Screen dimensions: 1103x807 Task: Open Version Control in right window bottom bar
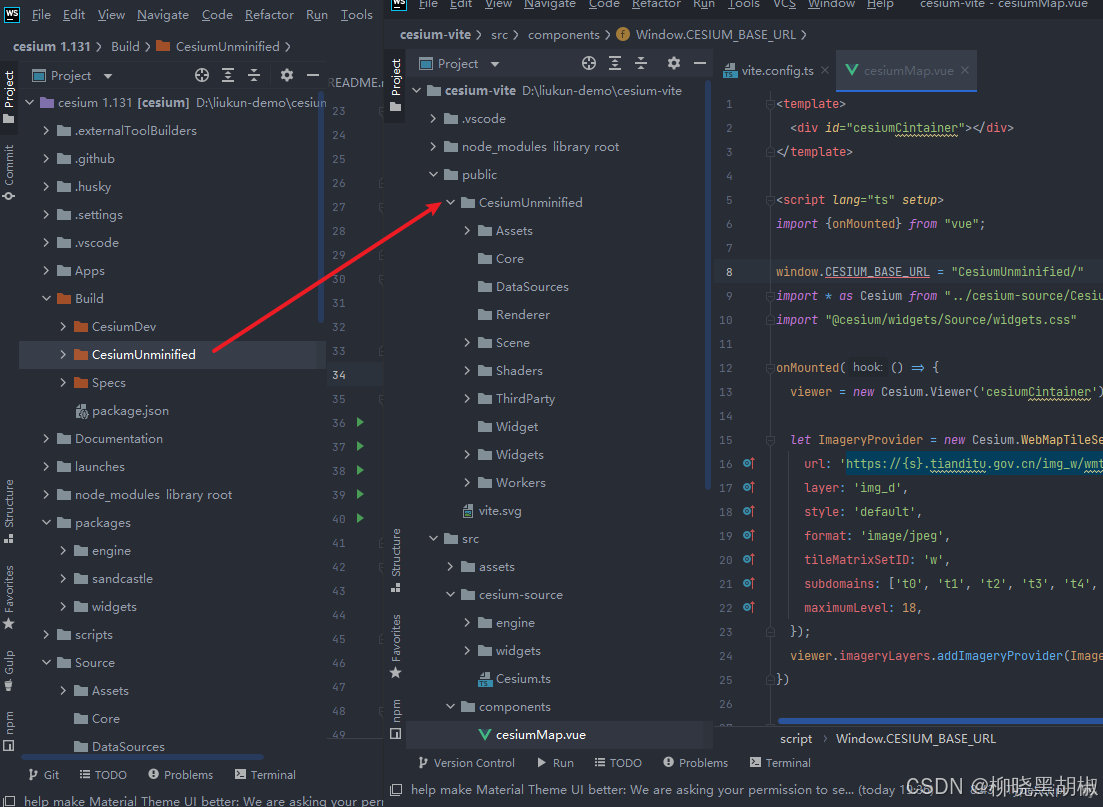tap(466, 763)
